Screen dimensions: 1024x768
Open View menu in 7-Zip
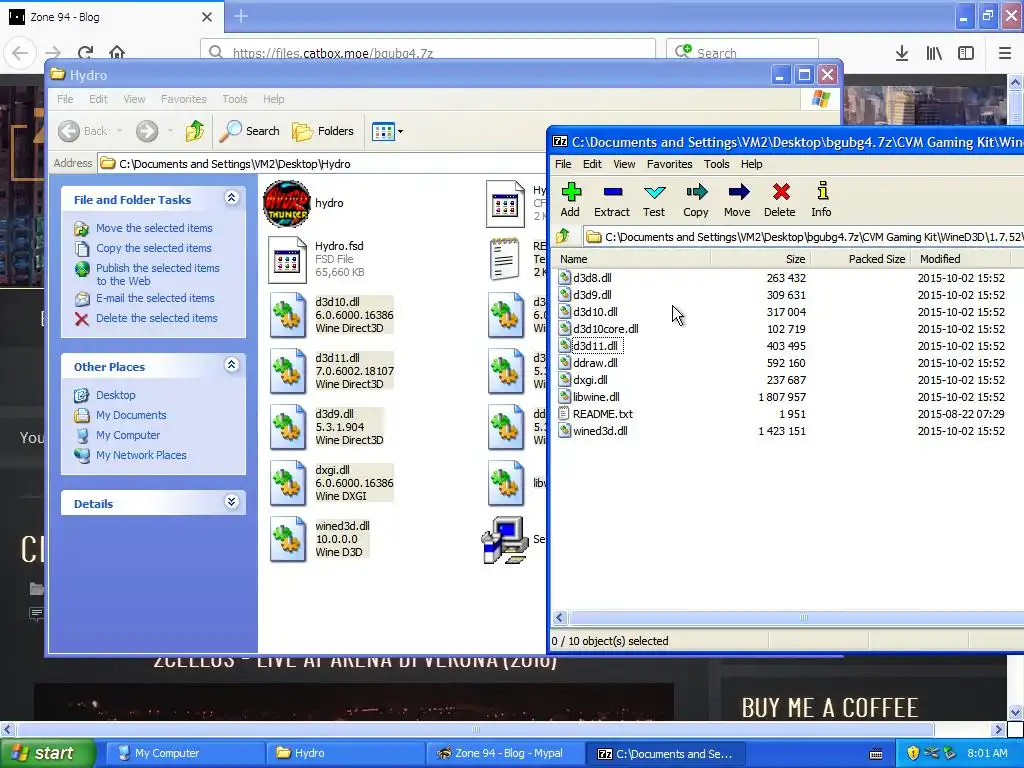pos(624,164)
